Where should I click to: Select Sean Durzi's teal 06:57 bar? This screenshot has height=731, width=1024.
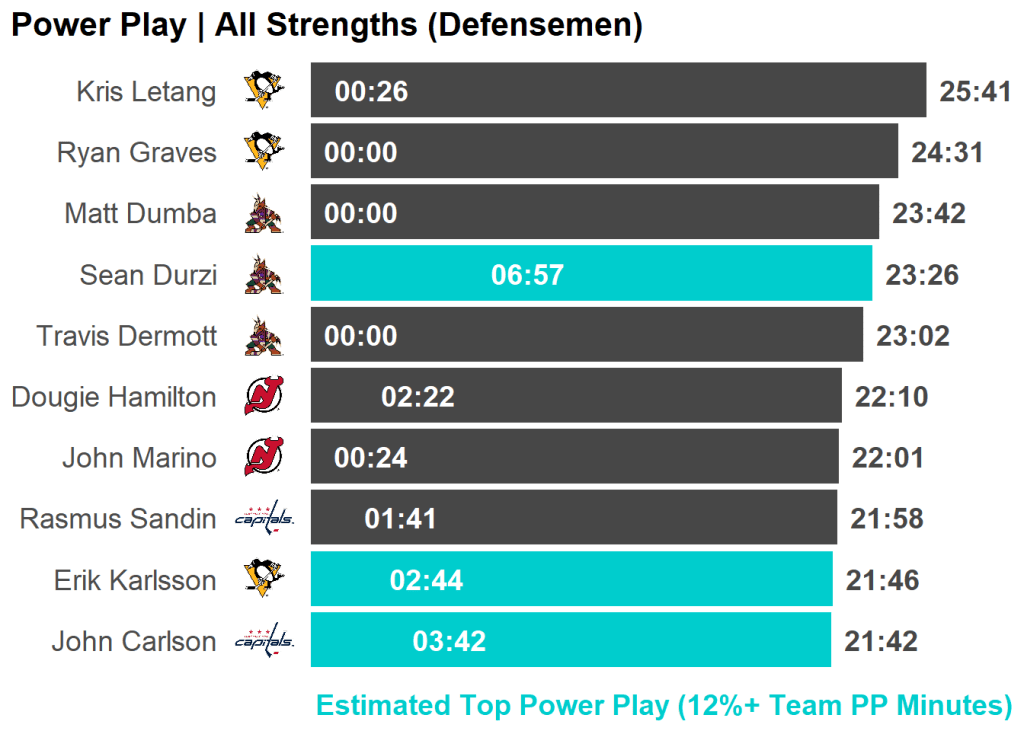[591, 274]
